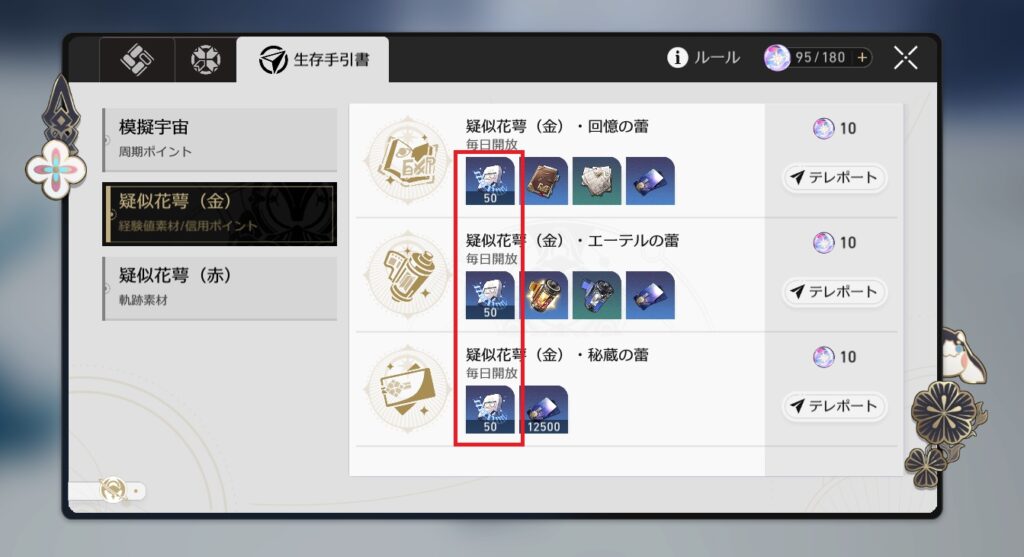Select 模擬宇宙 in the sidebar
This screenshot has height=557, width=1024.
tap(220, 140)
